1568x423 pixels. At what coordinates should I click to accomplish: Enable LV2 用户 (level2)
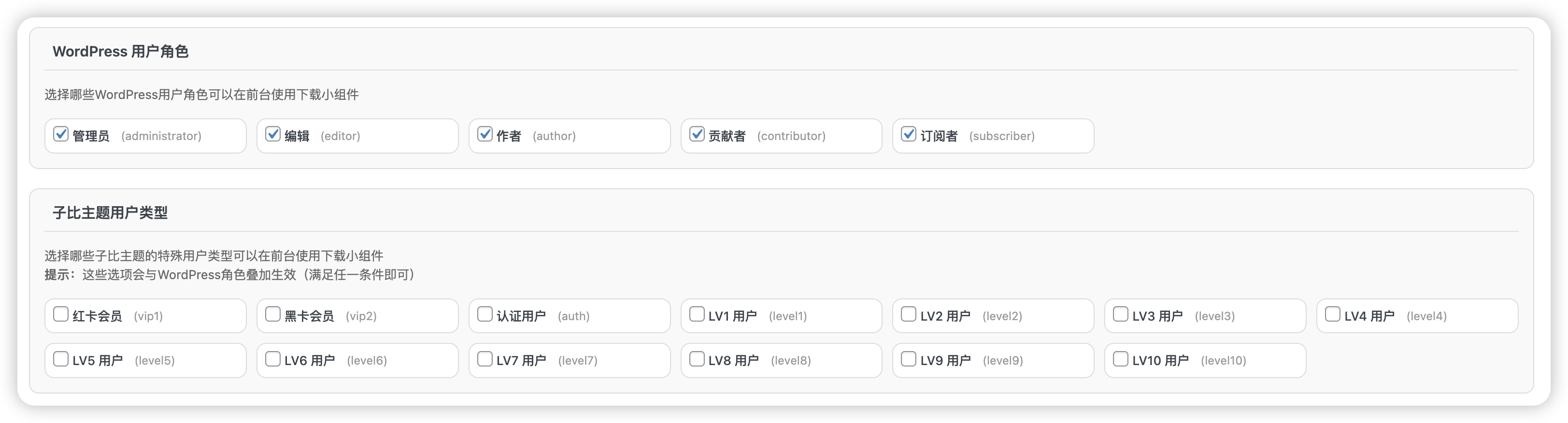pyautogui.click(x=908, y=314)
